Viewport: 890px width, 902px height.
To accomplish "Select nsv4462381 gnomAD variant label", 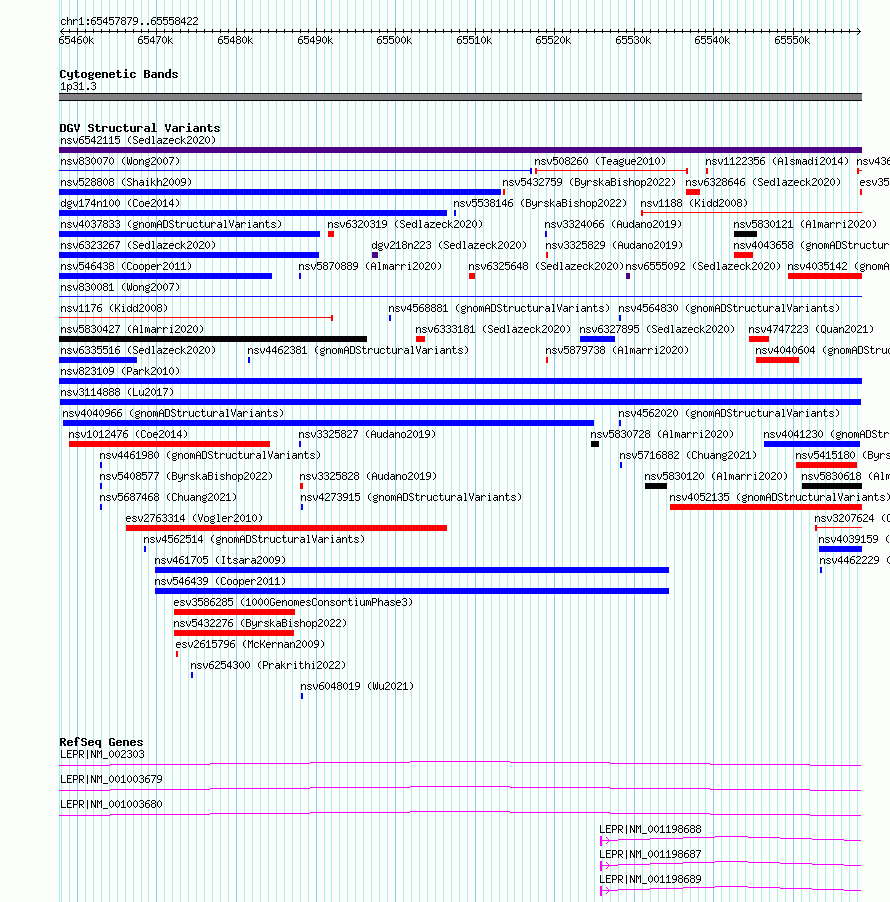I will click(358, 350).
